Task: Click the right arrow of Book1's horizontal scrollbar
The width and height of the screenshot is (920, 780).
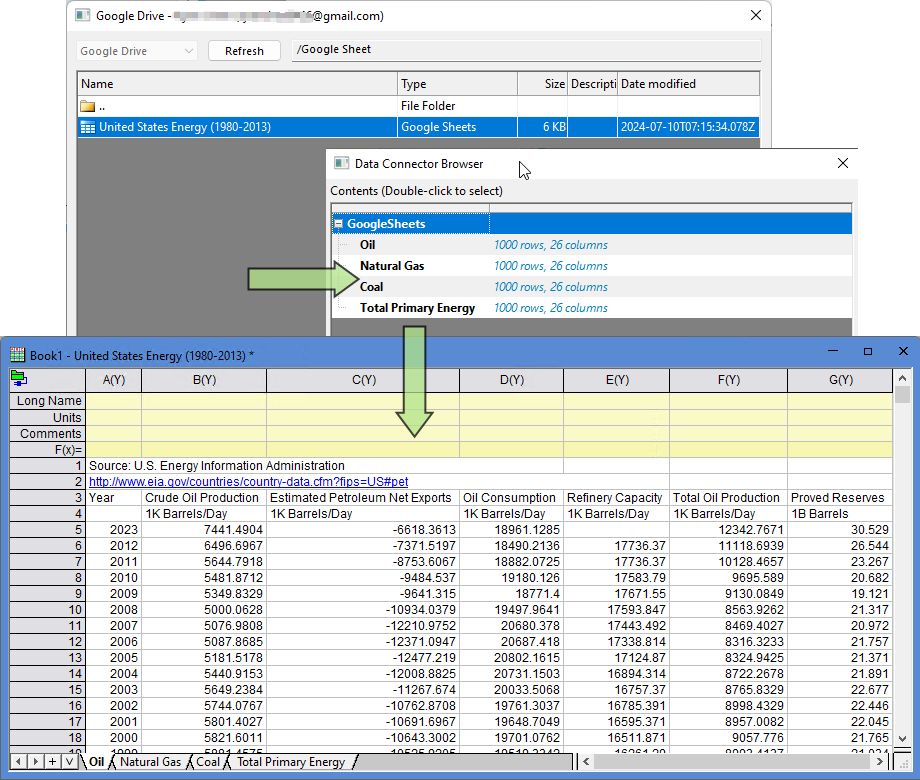Action: click(x=880, y=762)
